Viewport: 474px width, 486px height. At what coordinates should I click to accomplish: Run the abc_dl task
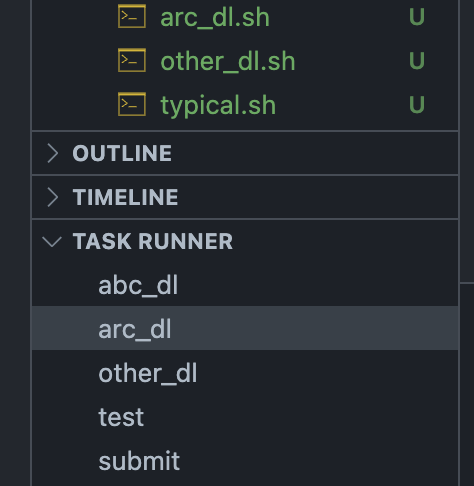click(x=245, y=285)
